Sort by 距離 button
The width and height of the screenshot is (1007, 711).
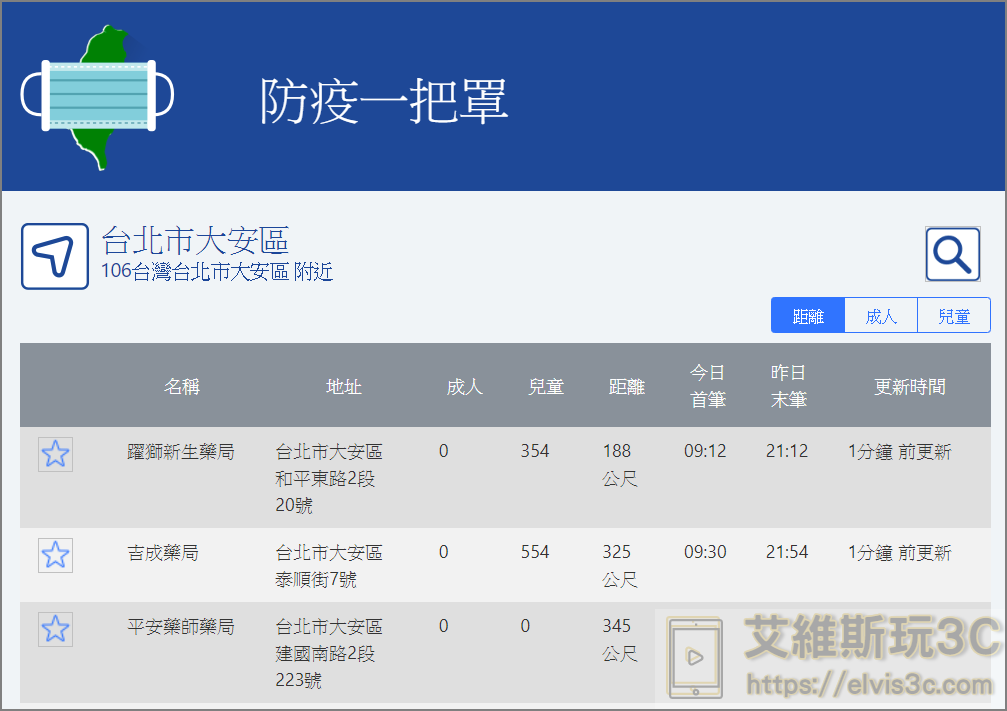click(x=808, y=316)
